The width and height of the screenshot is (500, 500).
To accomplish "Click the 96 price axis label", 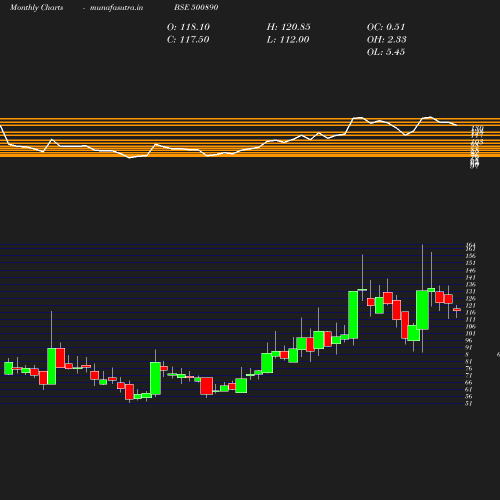I will pyautogui.click(x=469, y=340).
